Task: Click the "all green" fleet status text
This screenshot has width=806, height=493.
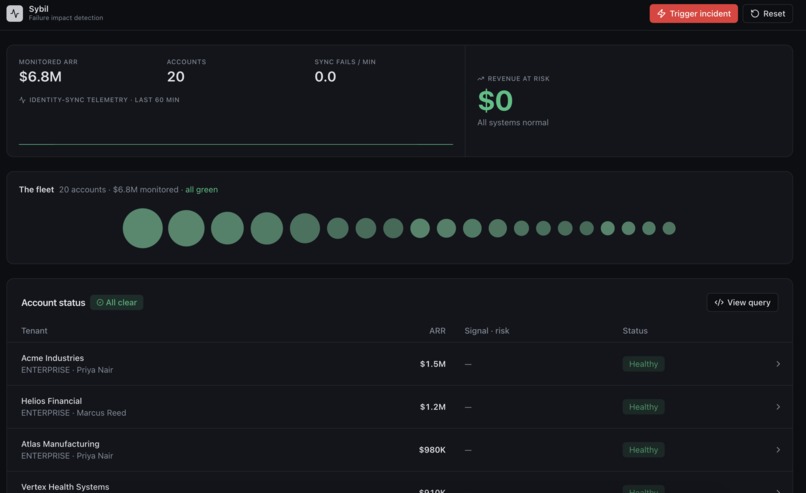Action: coord(202,190)
